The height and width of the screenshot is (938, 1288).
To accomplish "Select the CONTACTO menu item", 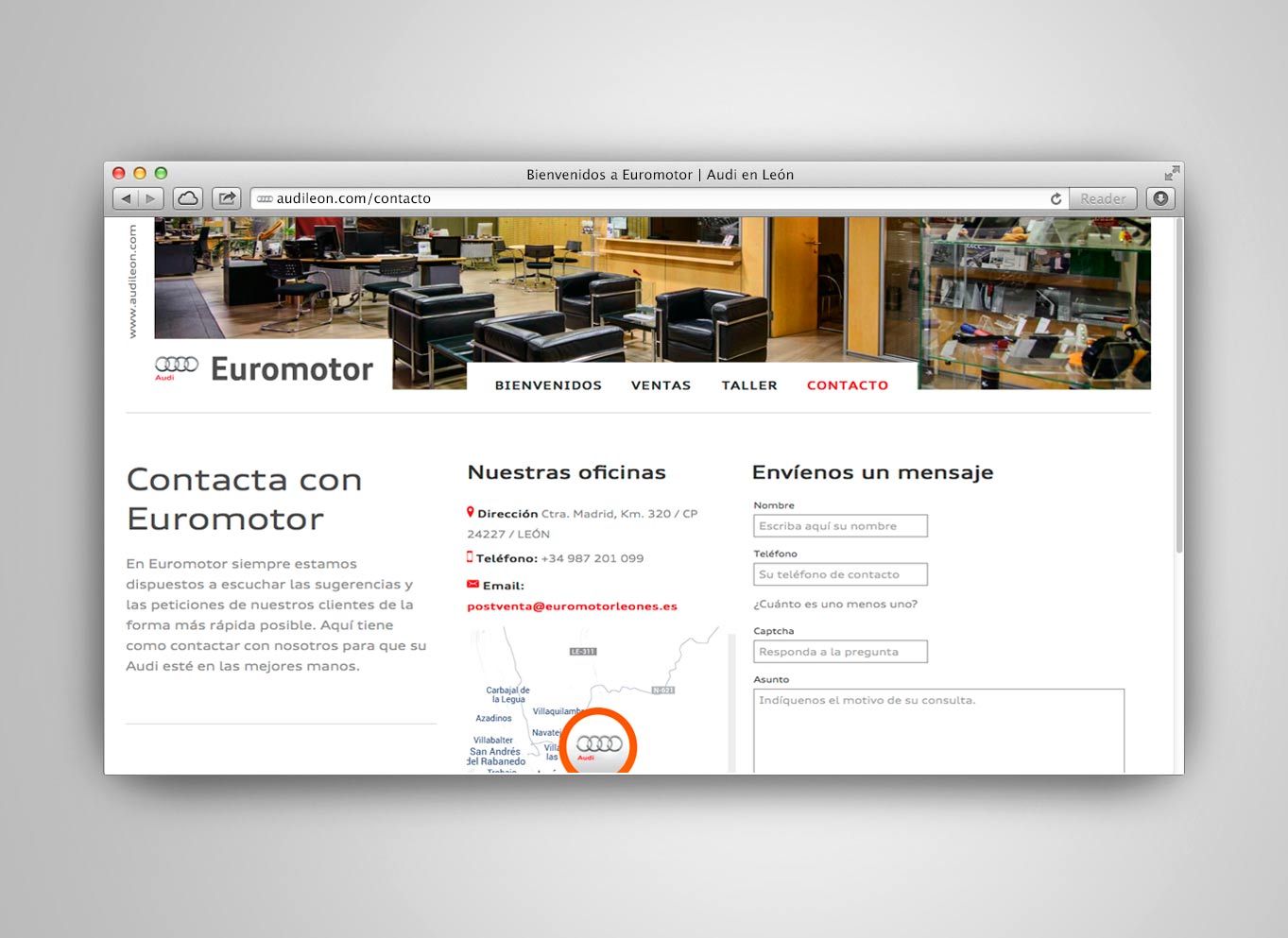I will coord(847,385).
